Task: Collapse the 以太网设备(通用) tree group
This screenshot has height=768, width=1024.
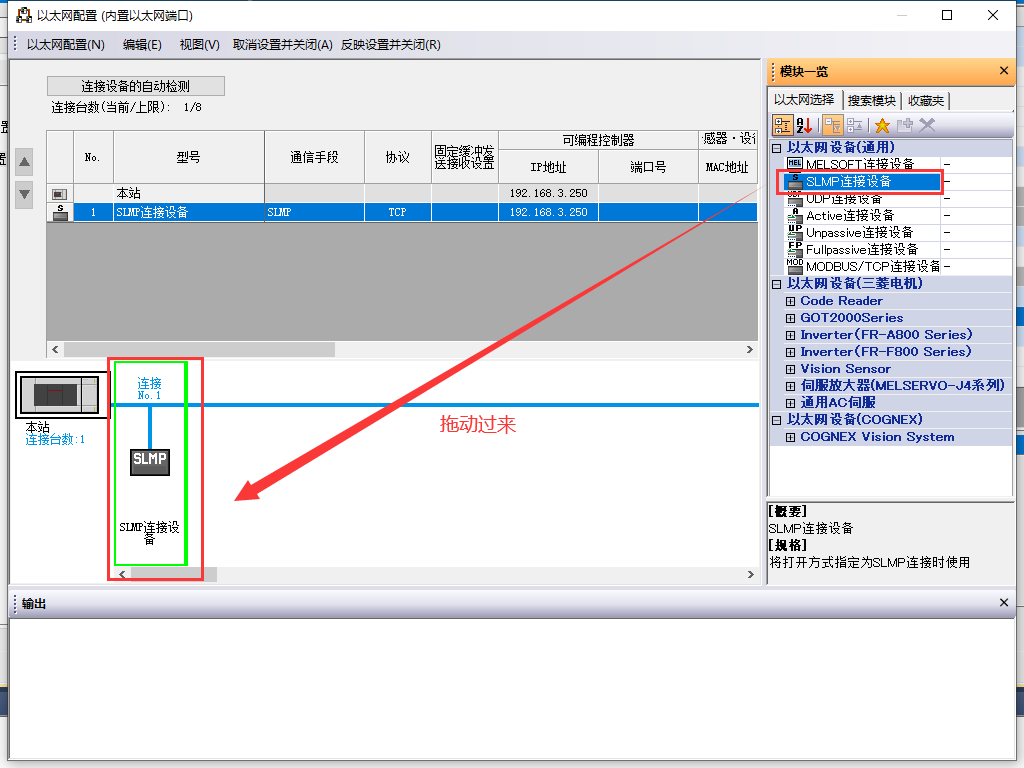Action: pyautogui.click(x=776, y=148)
